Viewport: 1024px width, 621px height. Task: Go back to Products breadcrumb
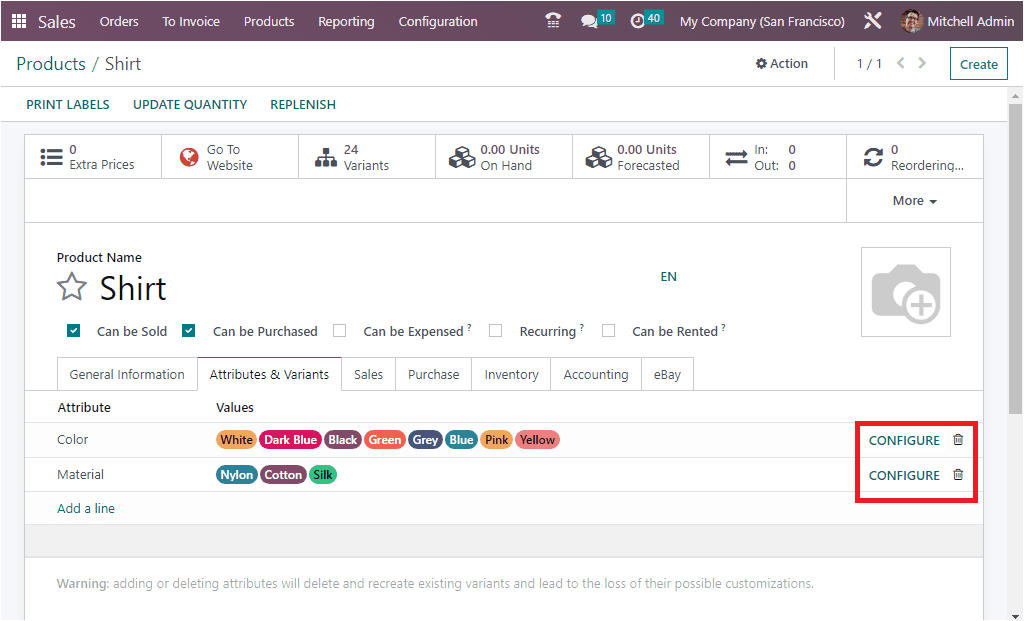click(51, 64)
